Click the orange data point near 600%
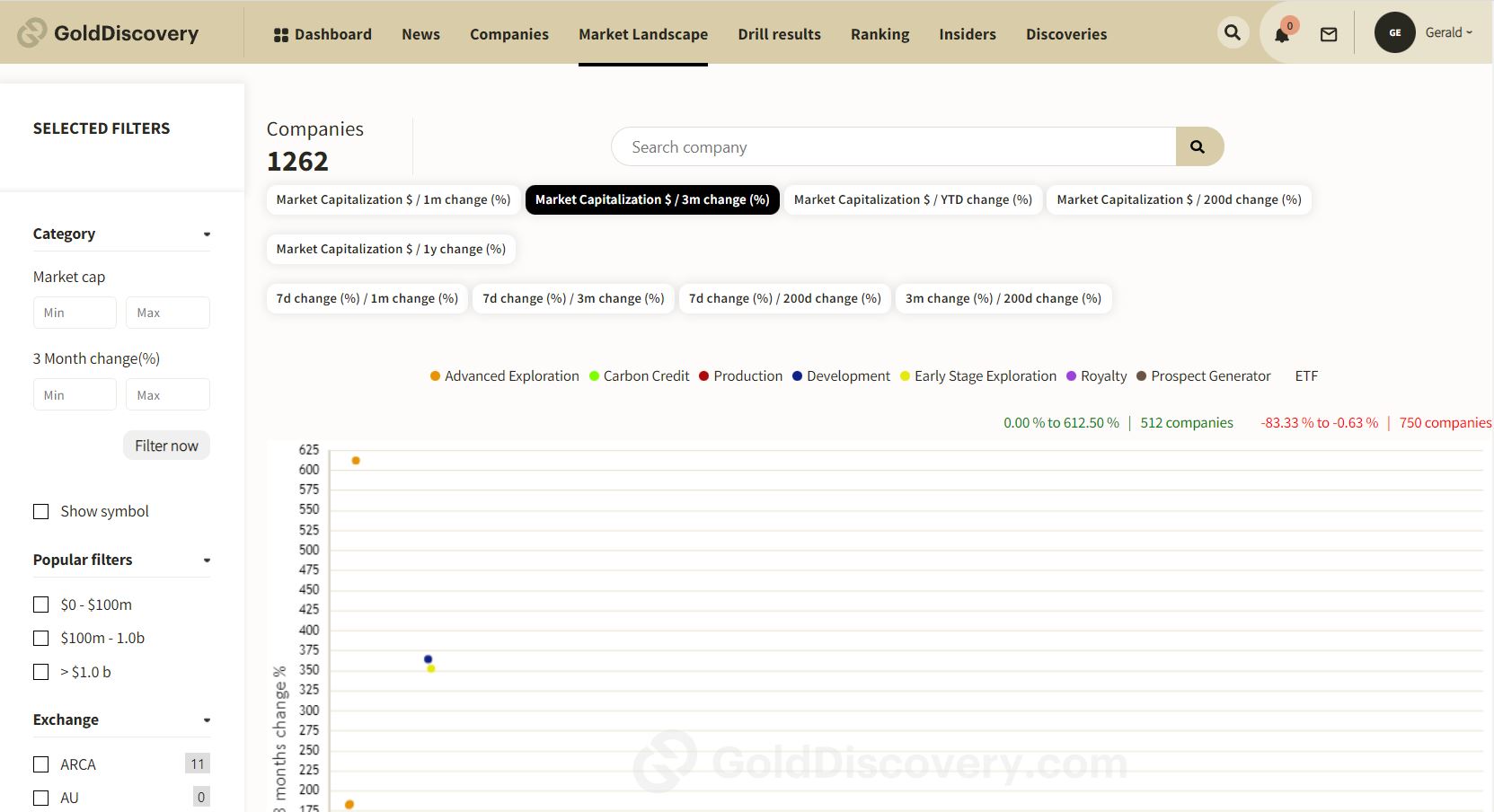The image size is (1494, 812). 356,461
